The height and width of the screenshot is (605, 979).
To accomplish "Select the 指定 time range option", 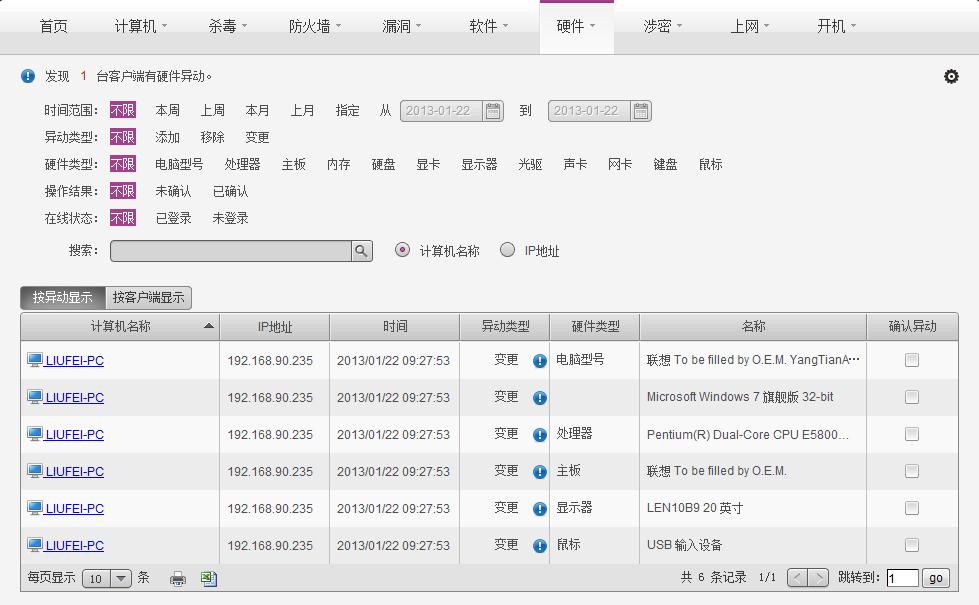I will coord(347,111).
